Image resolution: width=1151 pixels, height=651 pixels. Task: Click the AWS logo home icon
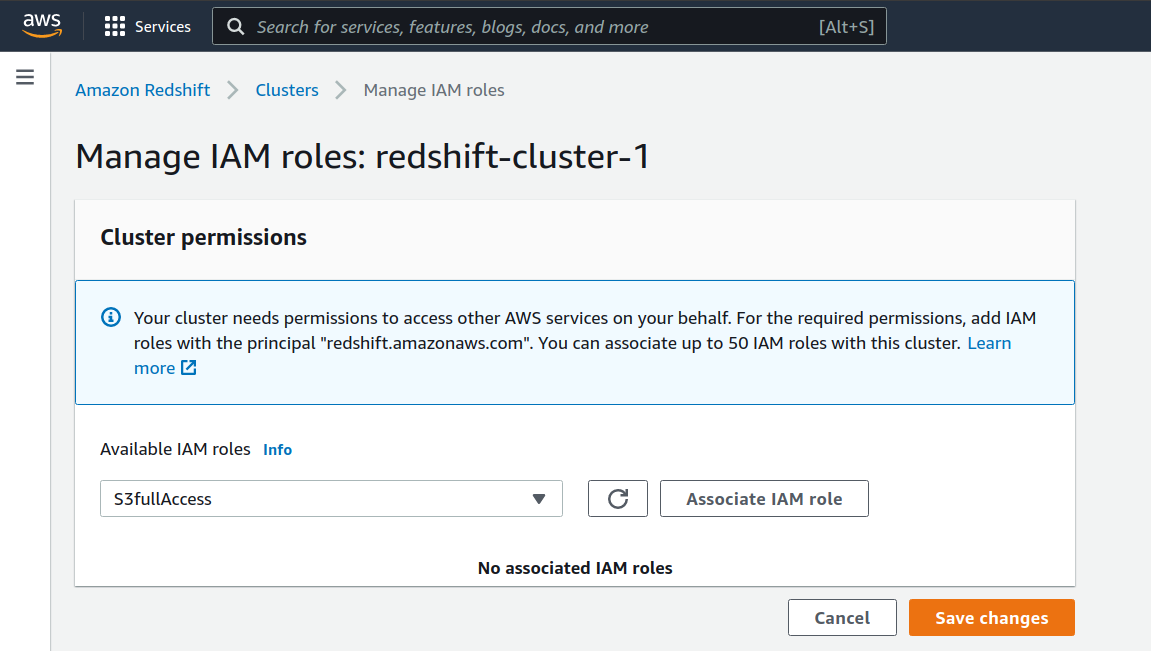42,26
